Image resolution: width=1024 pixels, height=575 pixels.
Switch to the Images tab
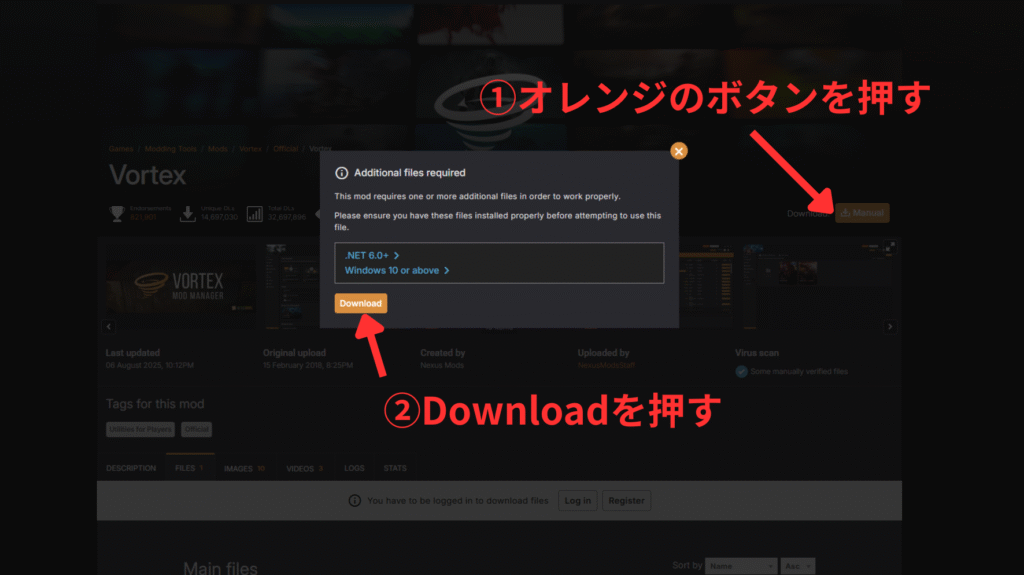244,468
